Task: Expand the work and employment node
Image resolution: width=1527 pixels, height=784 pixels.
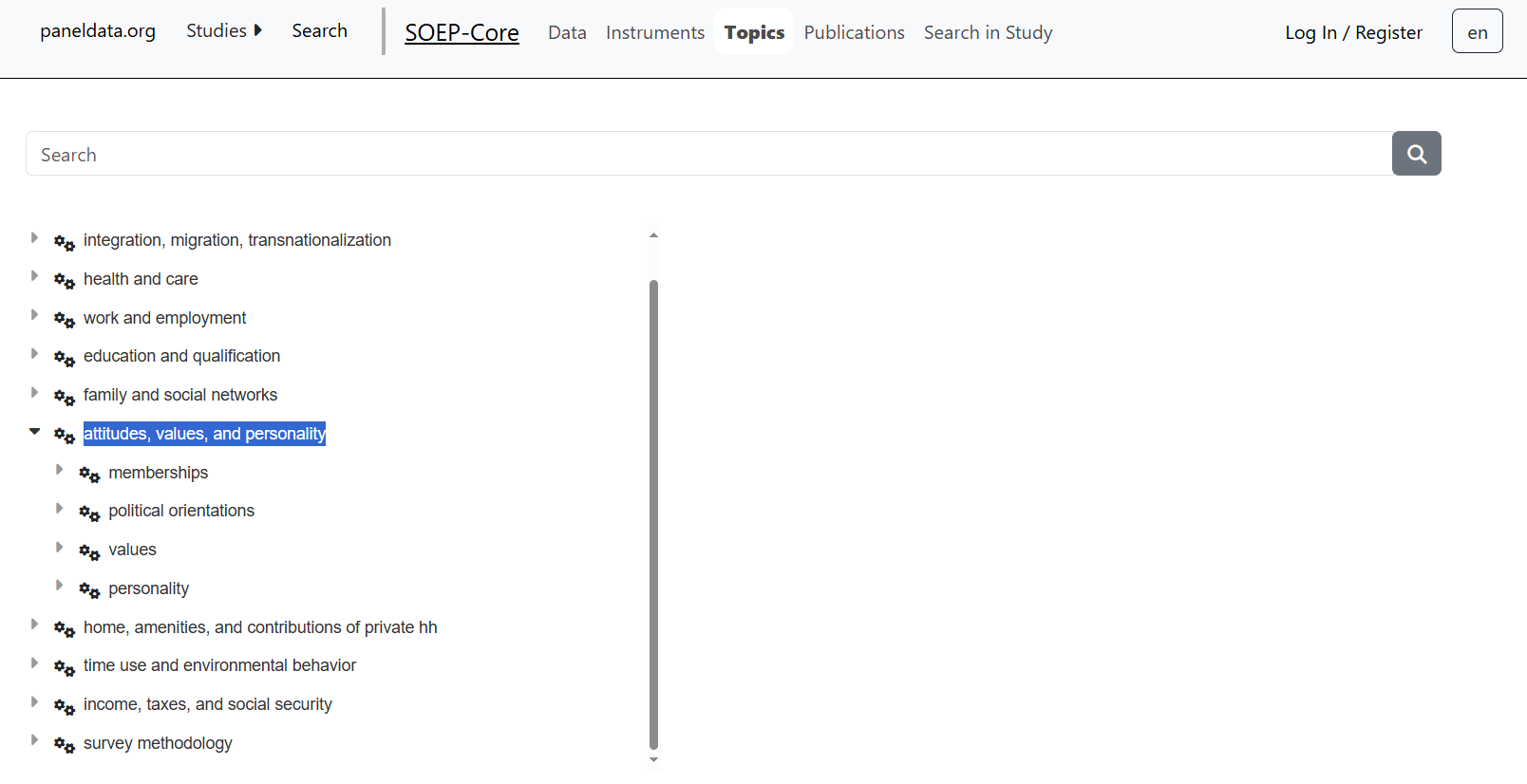Action: pos(34,315)
